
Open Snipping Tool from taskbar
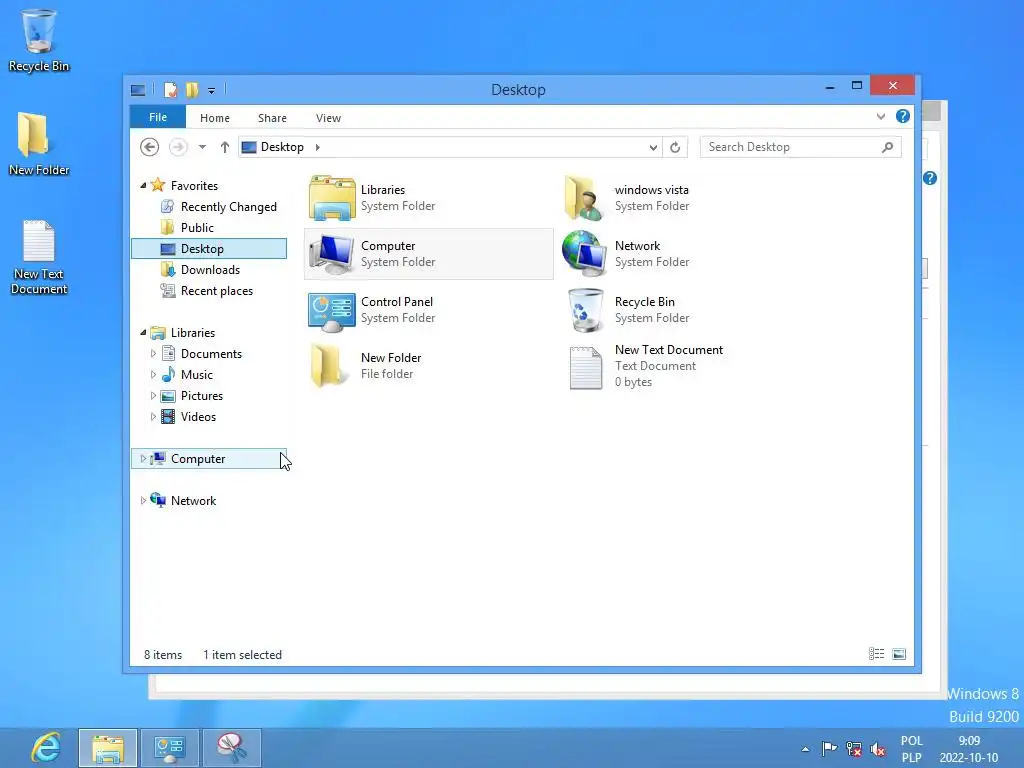232,748
